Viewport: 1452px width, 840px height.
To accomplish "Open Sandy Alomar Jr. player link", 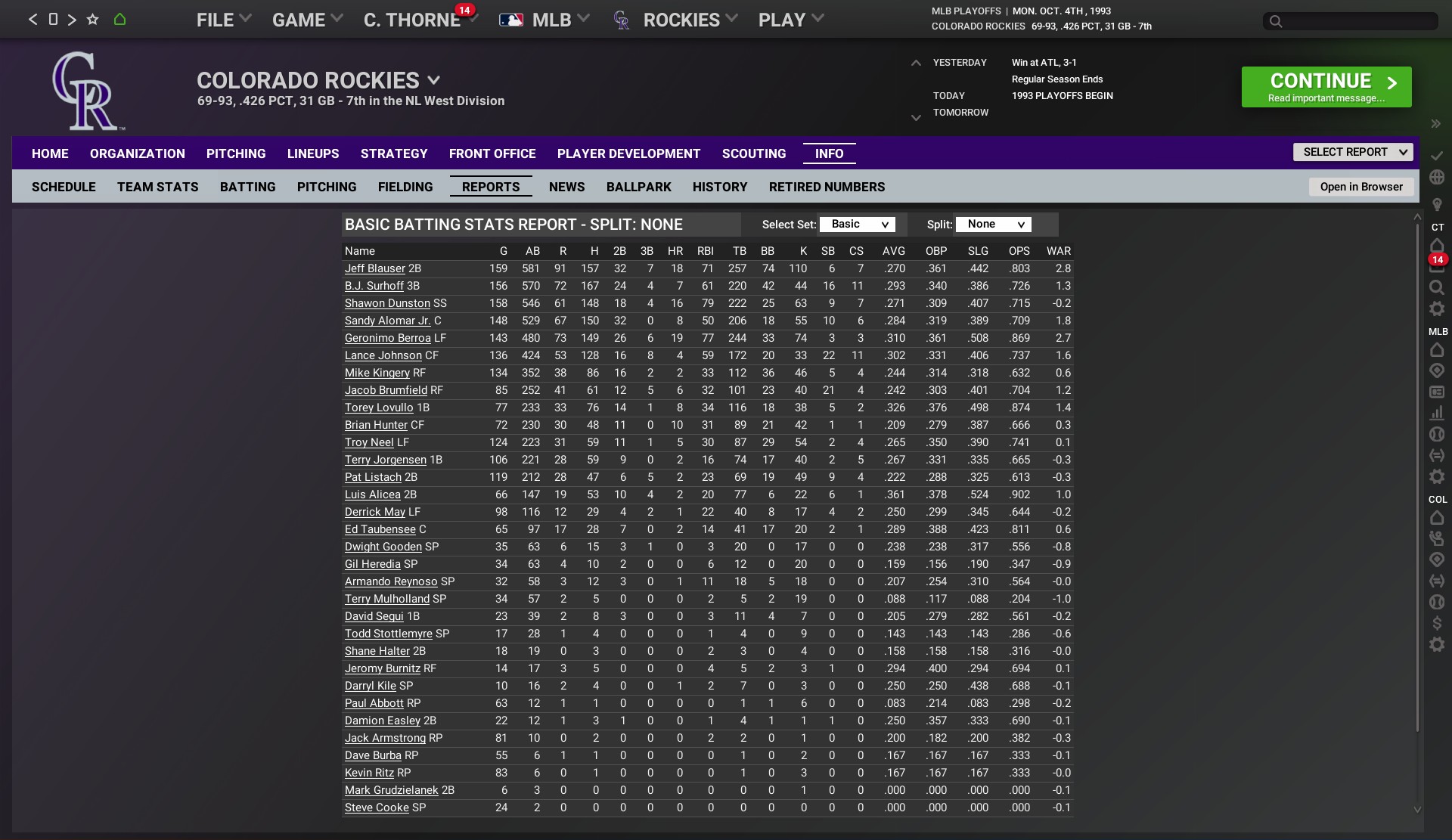I will (388, 321).
